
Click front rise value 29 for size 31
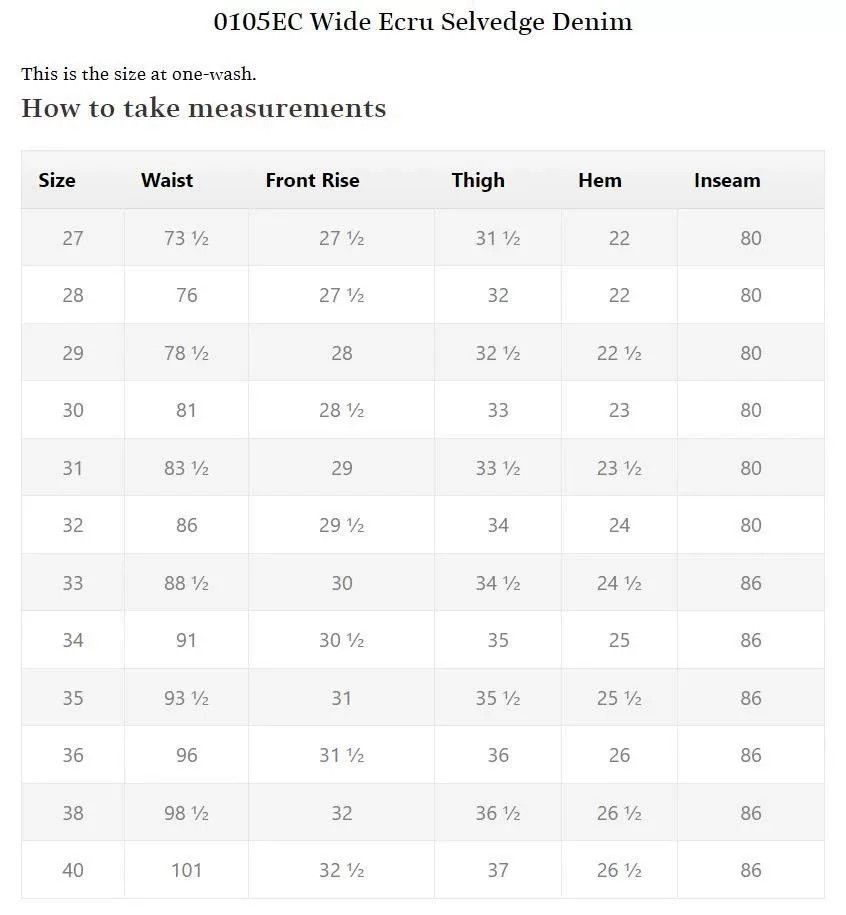click(342, 468)
